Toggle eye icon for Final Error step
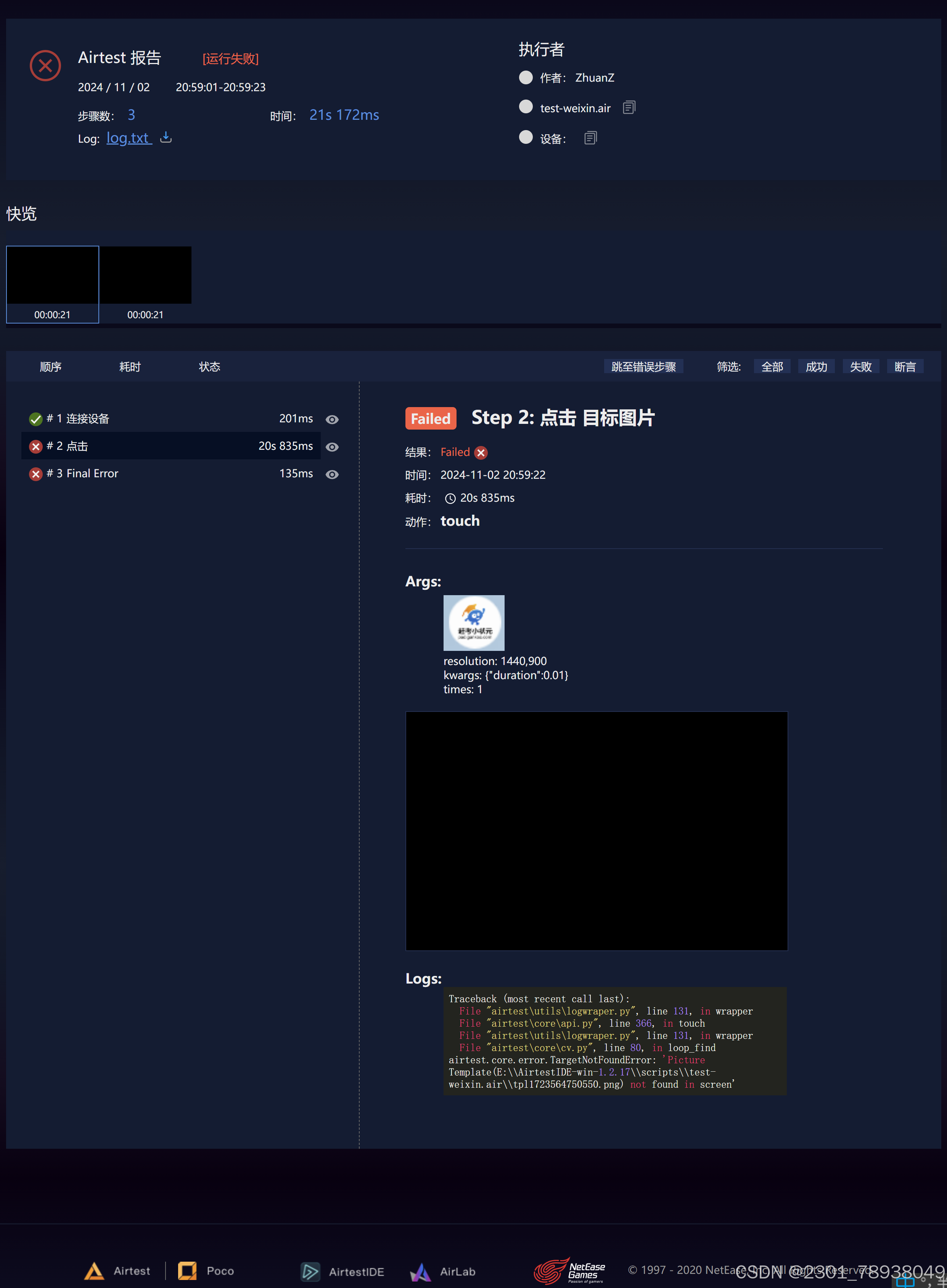The width and height of the screenshot is (947, 1288). (332, 474)
